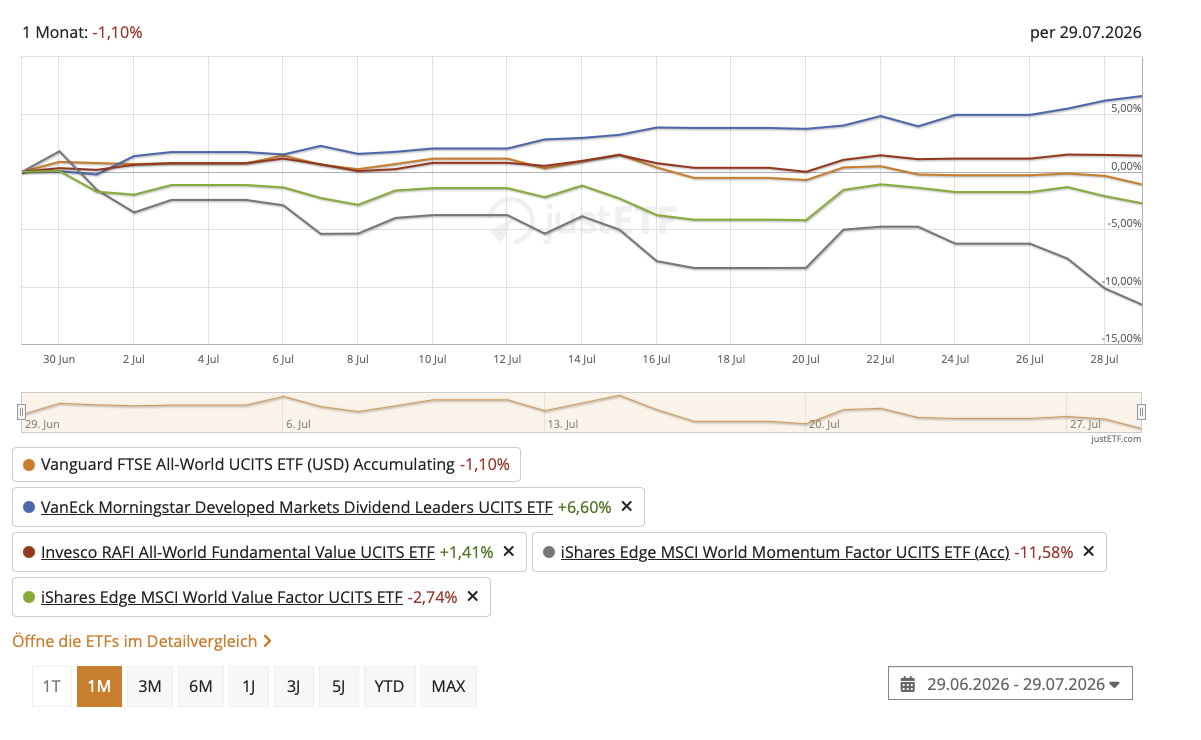Click the calendar icon in date range box

pos(908,685)
